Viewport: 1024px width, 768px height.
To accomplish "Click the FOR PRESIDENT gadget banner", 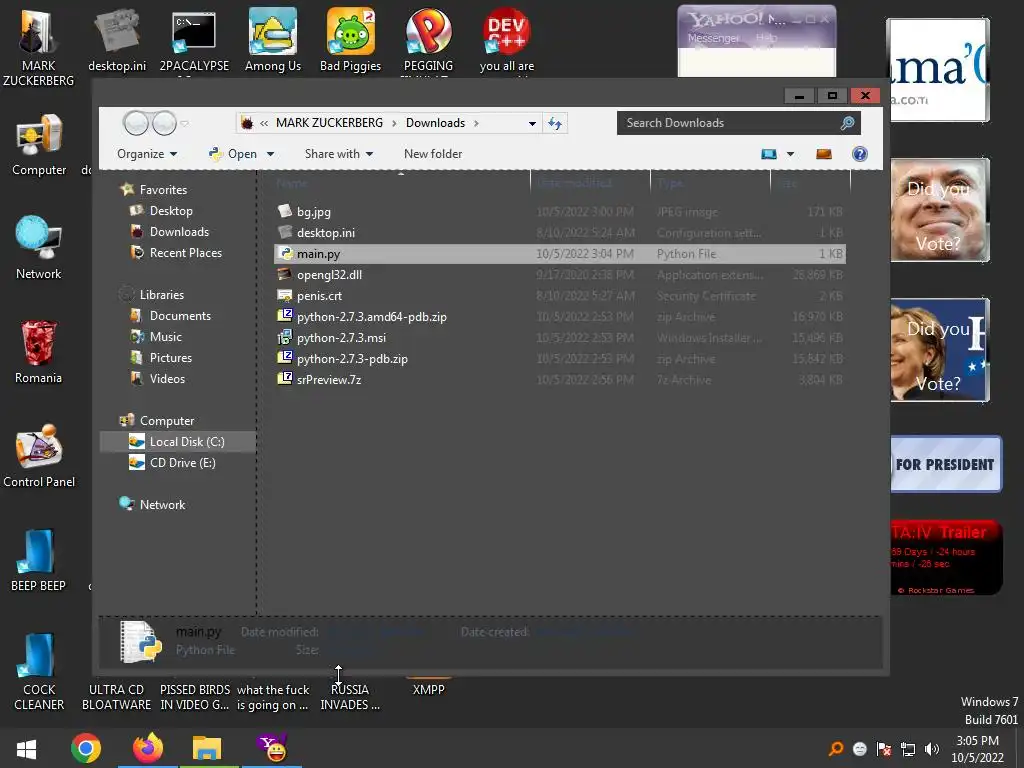I will 945,464.
